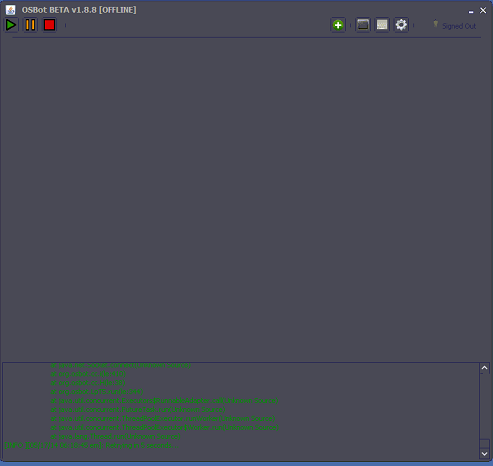Image resolution: width=493 pixels, height=466 pixels.
Task: Open the dark console window icon
Action: (363, 25)
